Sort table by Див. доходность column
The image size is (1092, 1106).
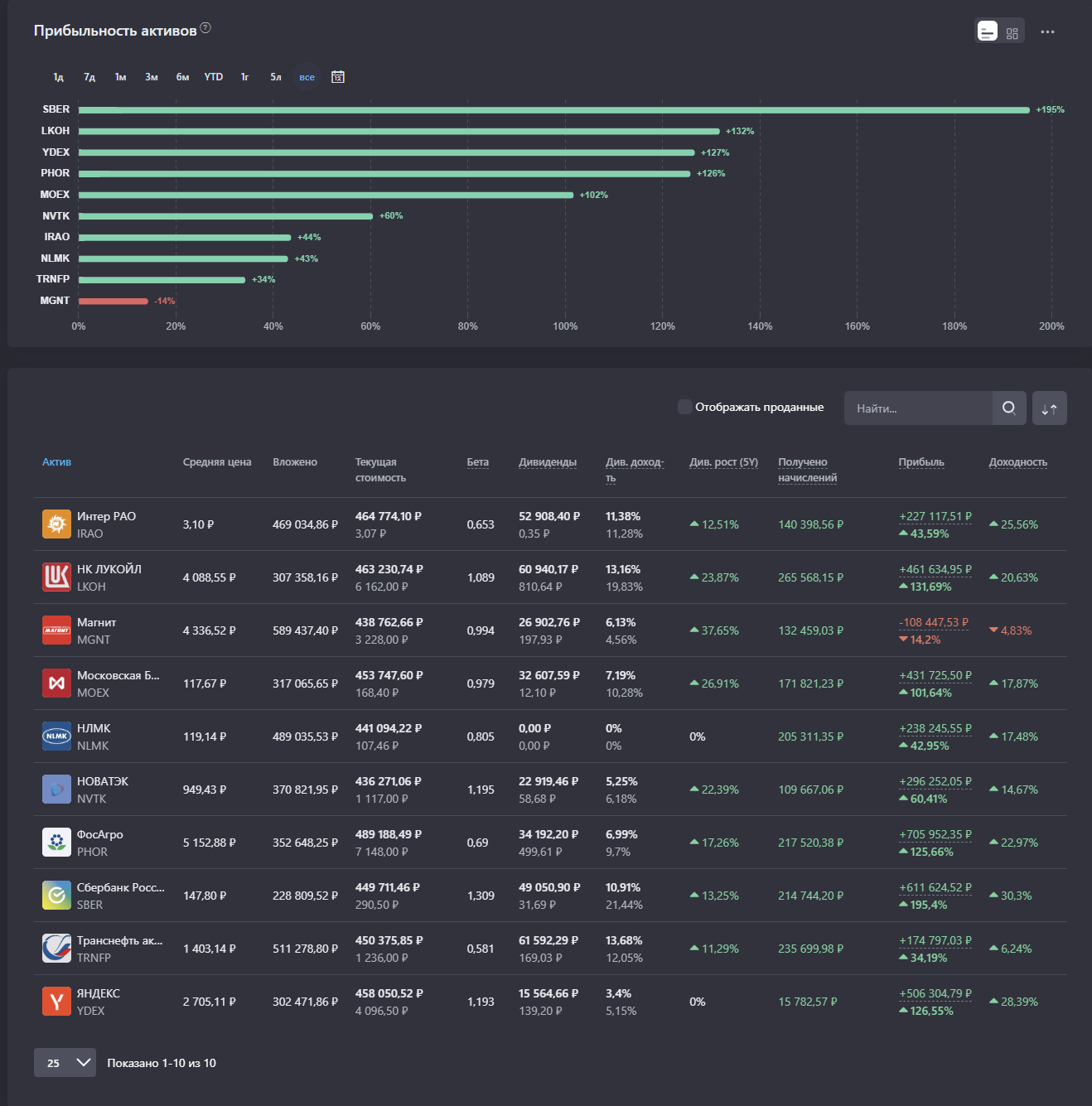(635, 470)
